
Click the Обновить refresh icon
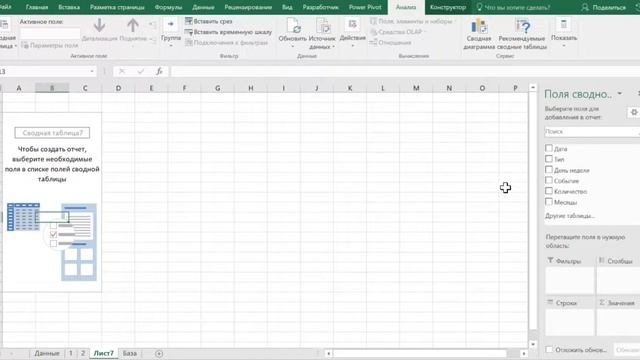pos(293,25)
